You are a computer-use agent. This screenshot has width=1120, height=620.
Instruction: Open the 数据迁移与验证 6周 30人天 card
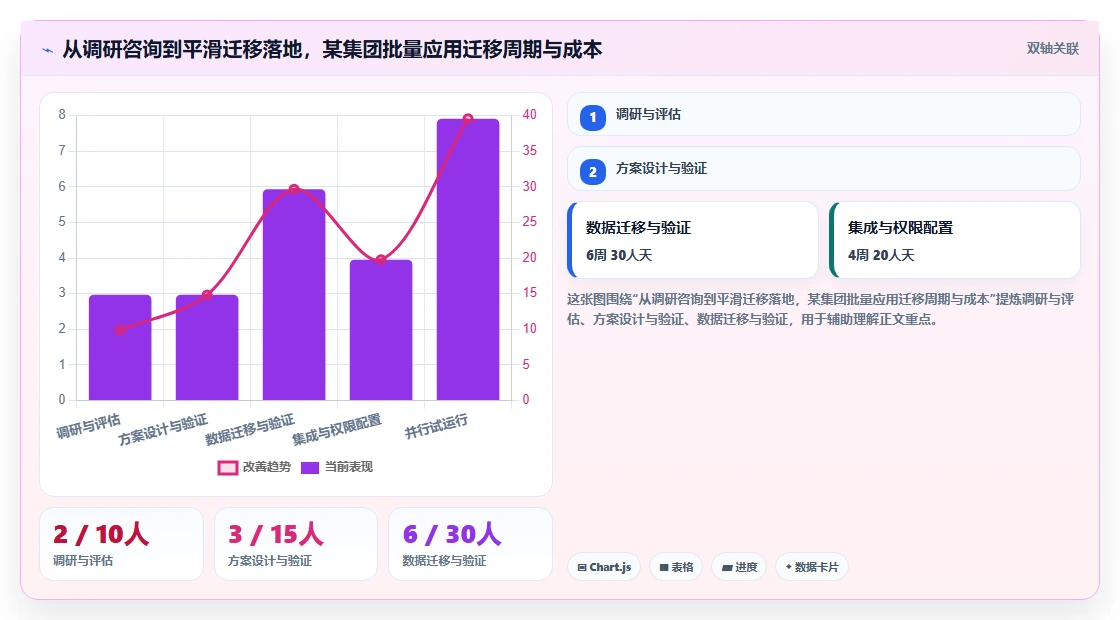(x=693, y=240)
